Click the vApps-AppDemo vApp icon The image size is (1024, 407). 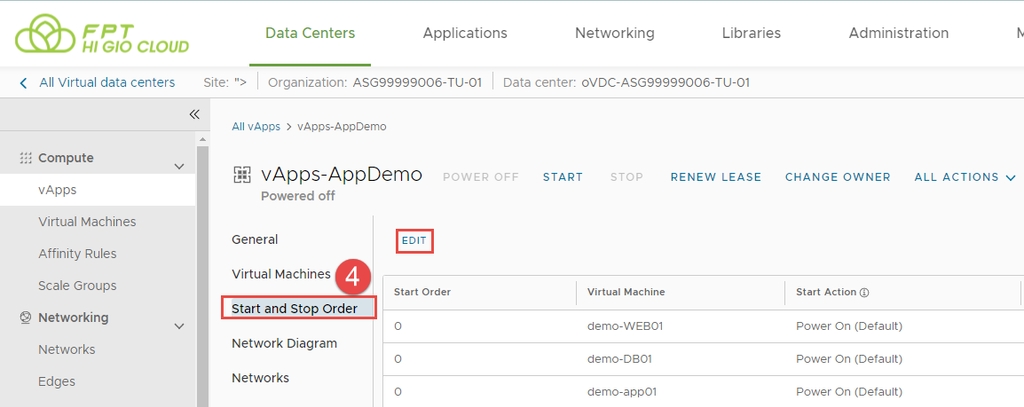click(242, 176)
